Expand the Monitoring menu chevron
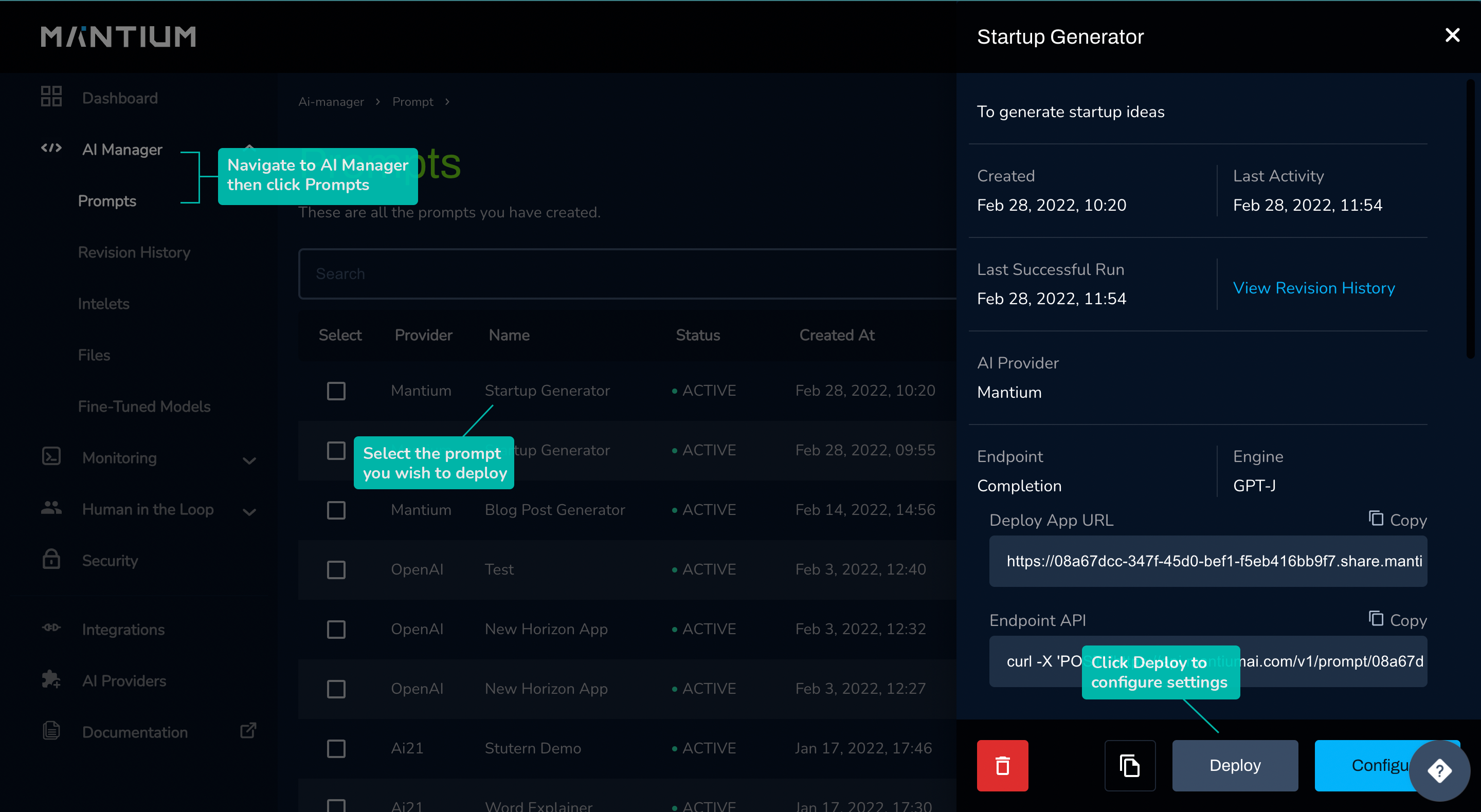 [x=249, y=460]
